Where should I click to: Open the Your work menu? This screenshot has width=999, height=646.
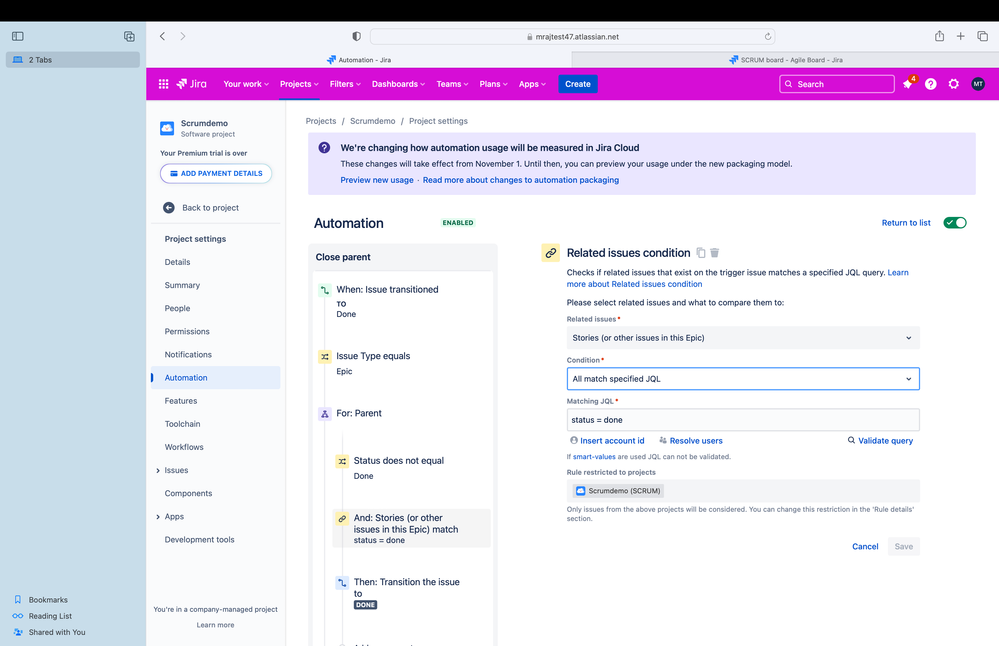(x=246, y=84)
